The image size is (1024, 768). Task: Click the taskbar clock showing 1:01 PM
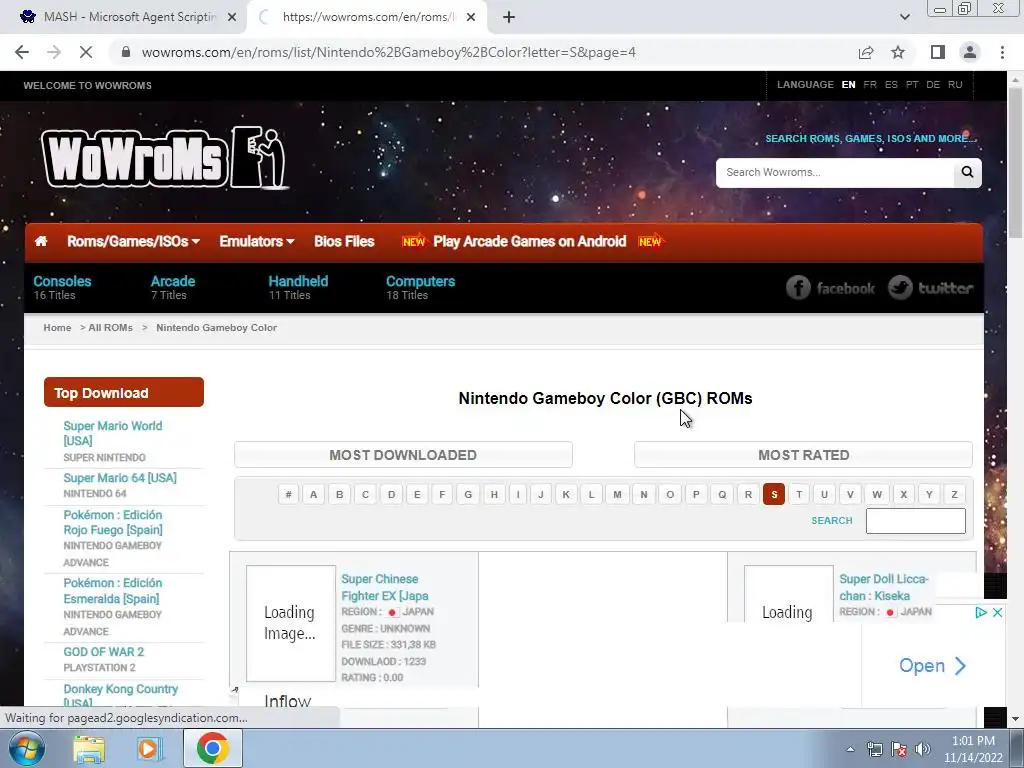tap(972, 749)
